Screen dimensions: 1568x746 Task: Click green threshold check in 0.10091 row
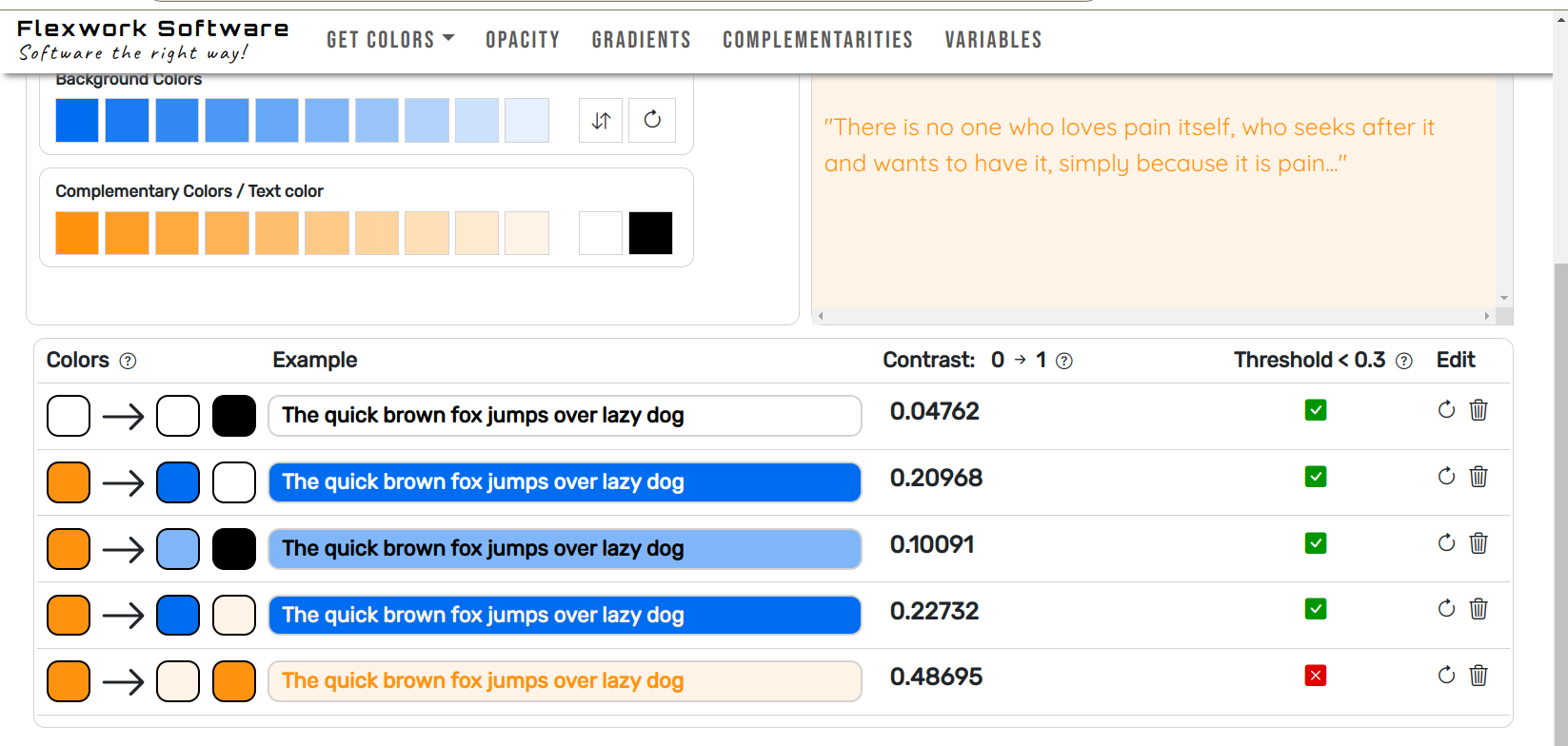(1316, 543)
